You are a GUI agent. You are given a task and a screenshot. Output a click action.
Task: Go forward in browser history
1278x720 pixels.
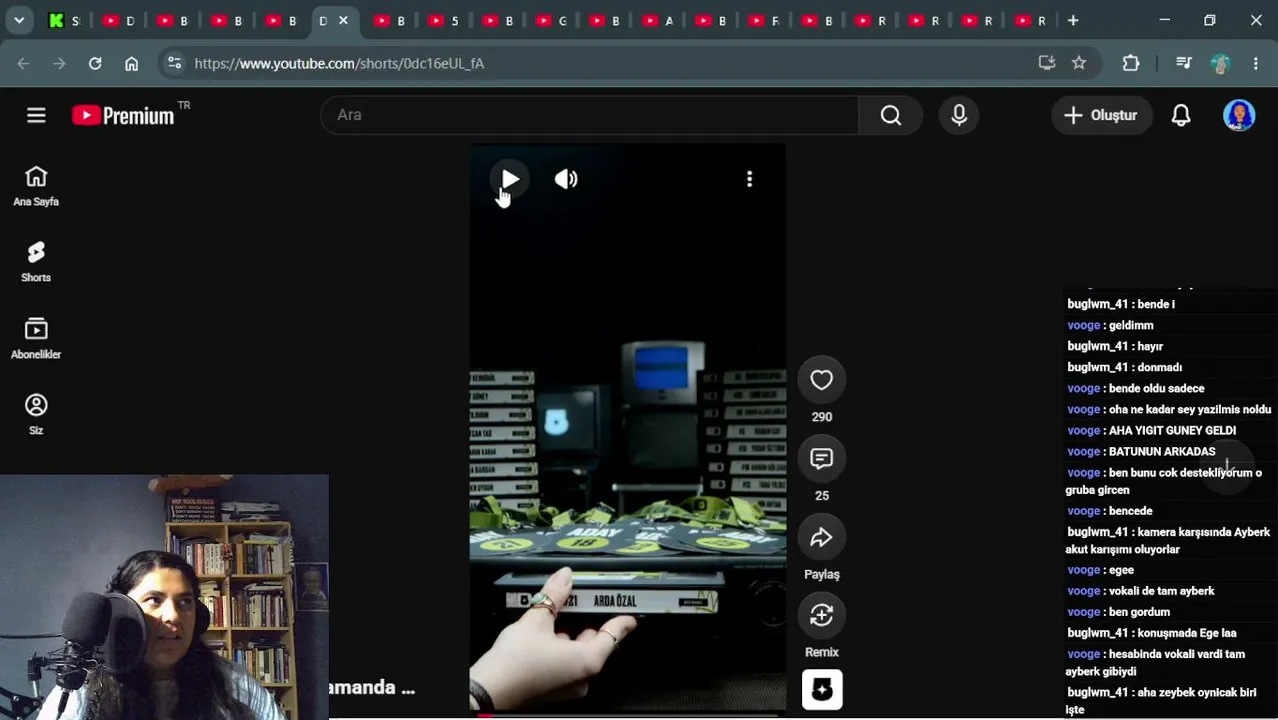(59, 63)
